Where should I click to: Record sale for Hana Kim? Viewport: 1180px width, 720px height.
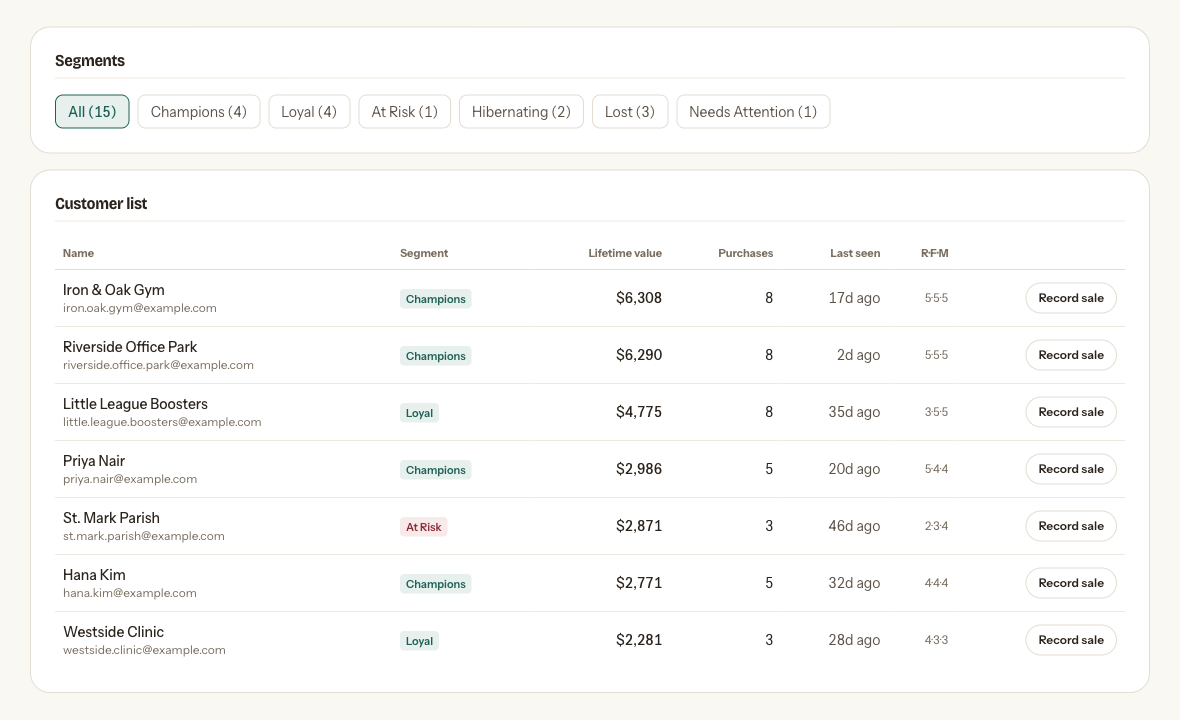pyautogui.click(x=1071, y=583)
